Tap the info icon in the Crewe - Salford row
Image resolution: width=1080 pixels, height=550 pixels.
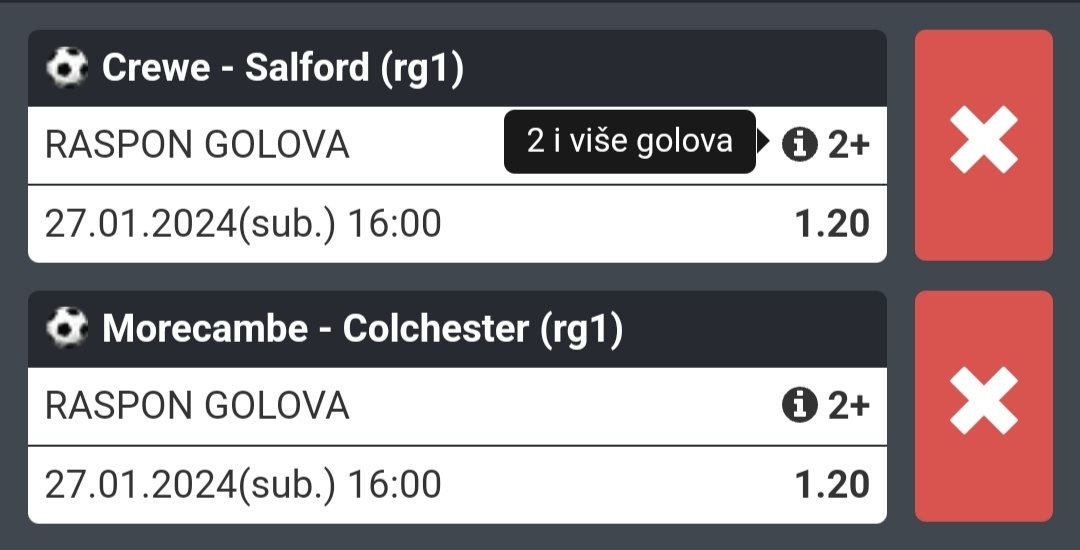point(799,145)
